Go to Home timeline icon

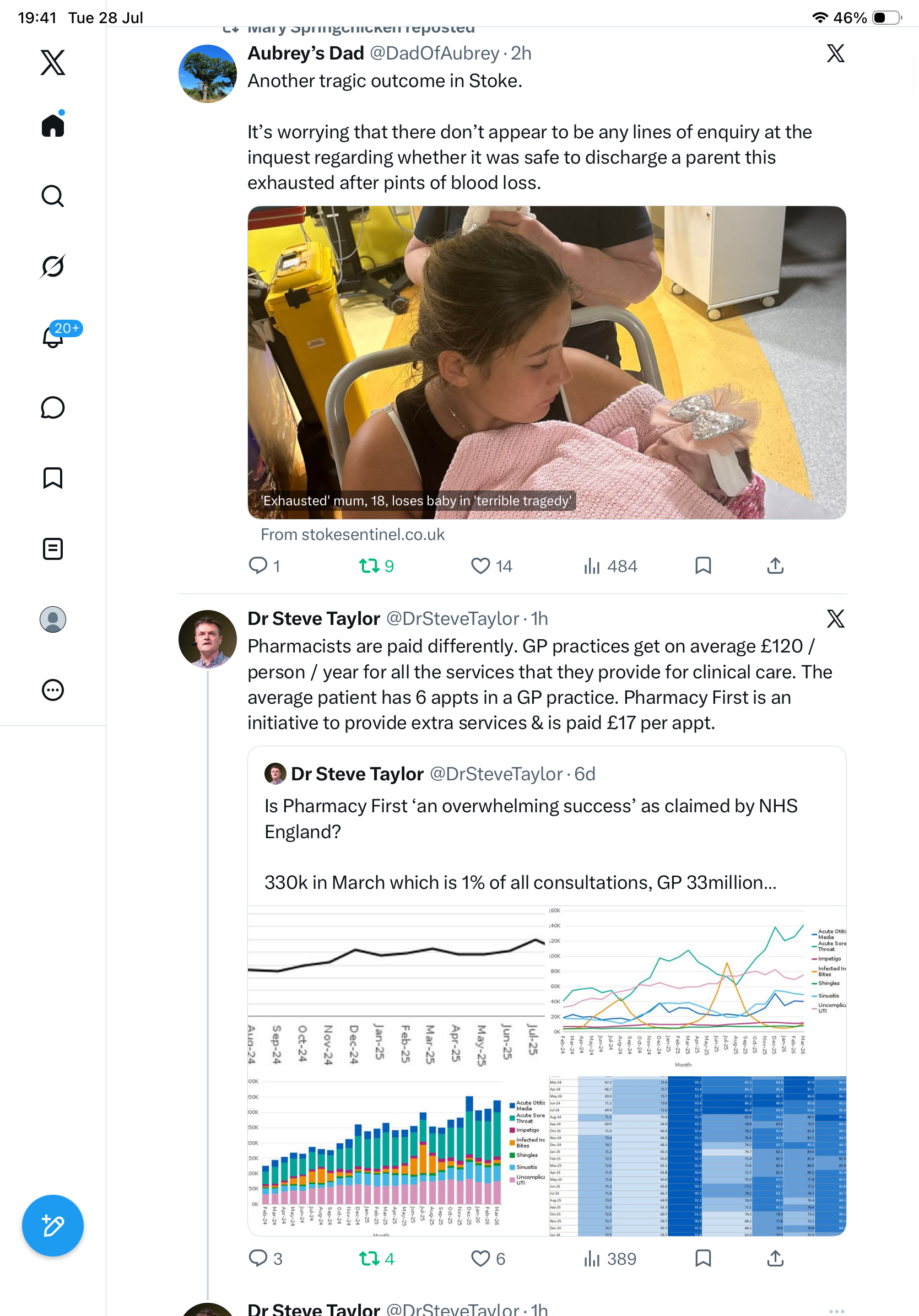(53, 125)
